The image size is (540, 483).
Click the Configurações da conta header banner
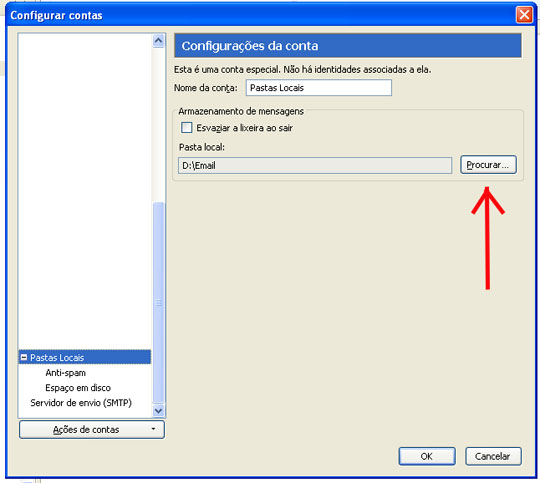[x=348, y=45]
